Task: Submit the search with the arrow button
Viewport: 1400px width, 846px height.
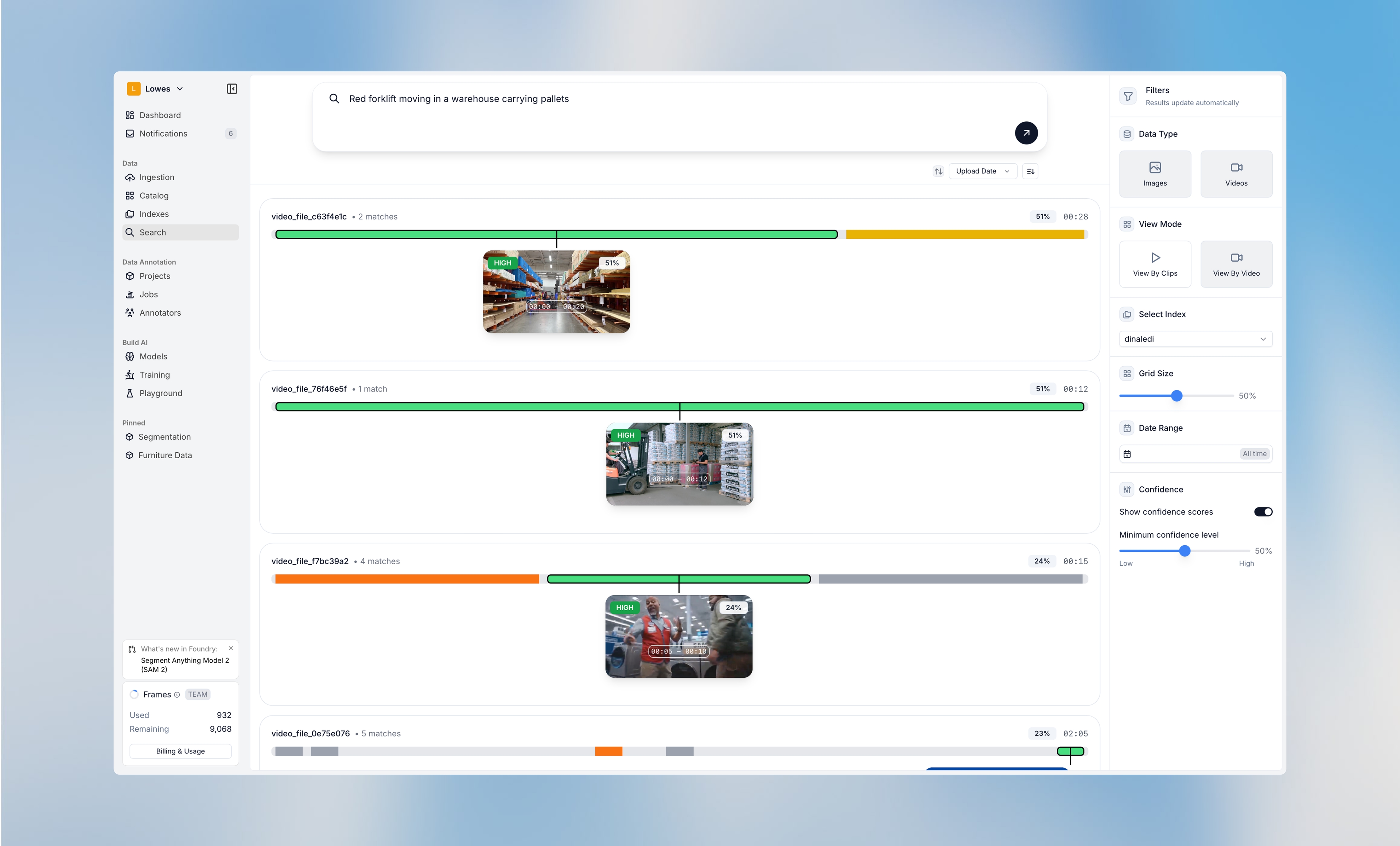Action: (x=1026, y=132)
